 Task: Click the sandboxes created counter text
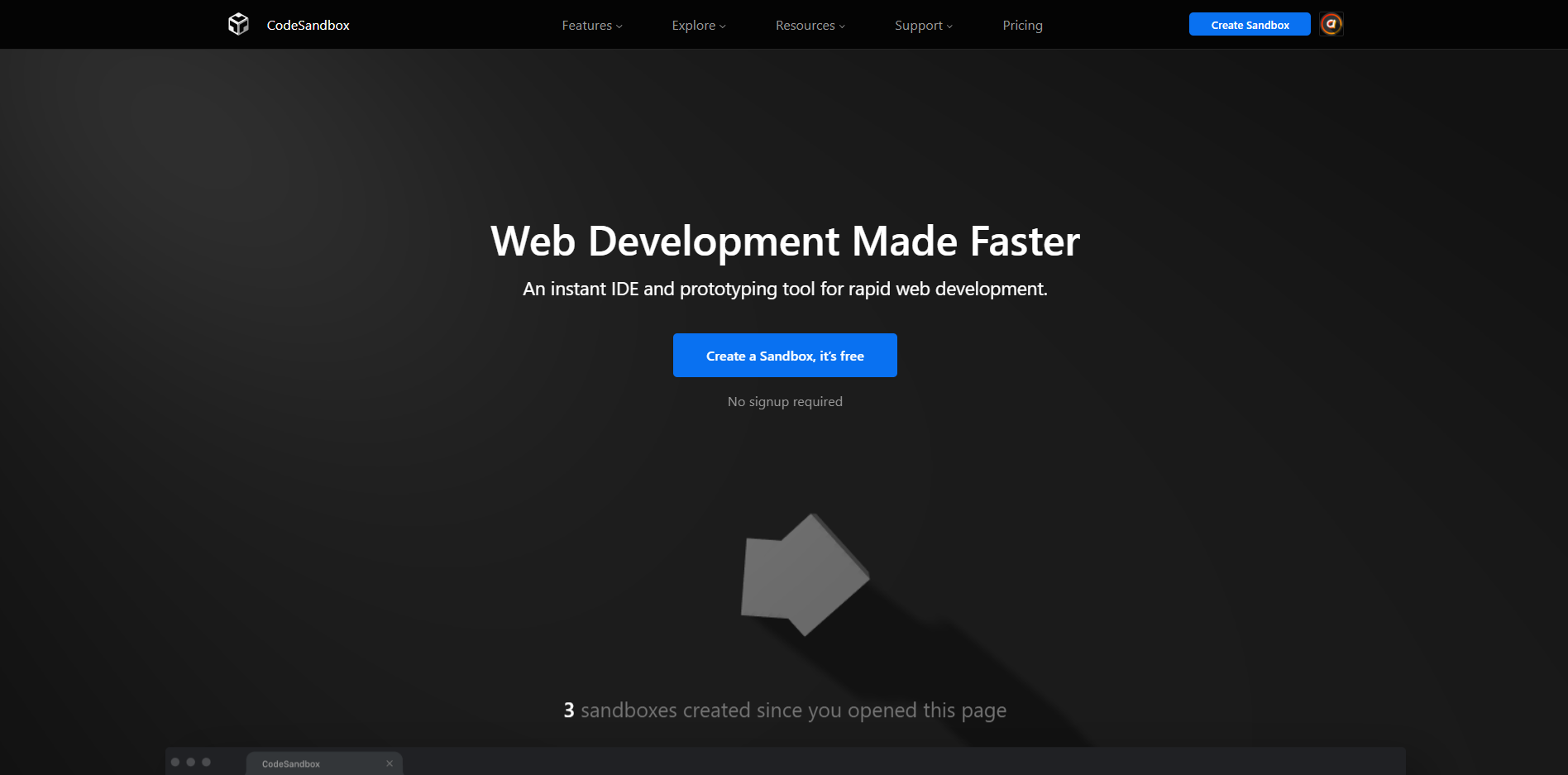pos(785,710)
